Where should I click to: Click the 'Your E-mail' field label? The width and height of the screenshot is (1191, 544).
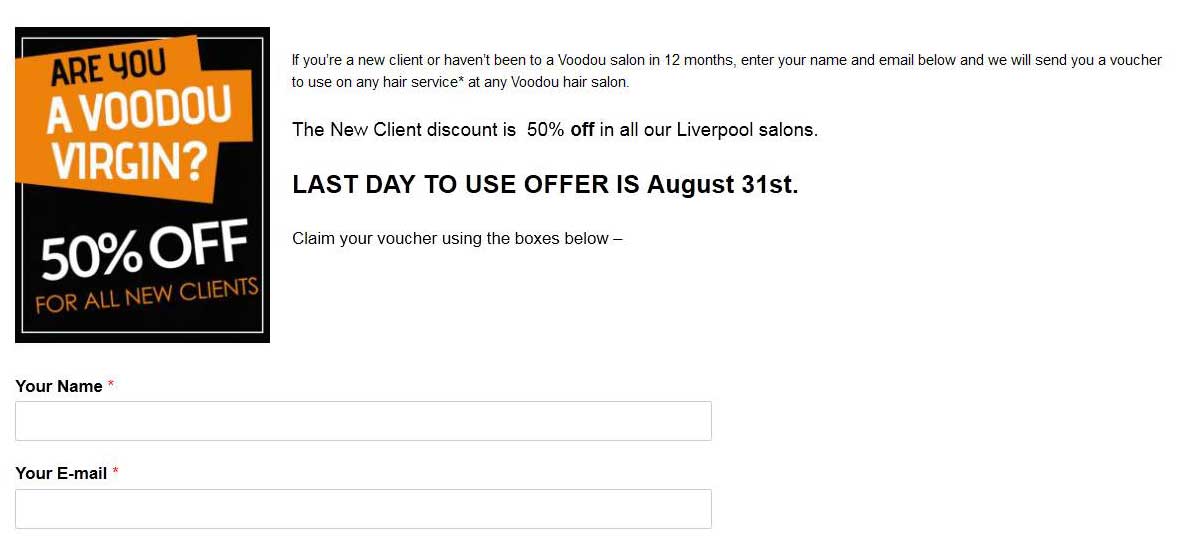[61, 473]
